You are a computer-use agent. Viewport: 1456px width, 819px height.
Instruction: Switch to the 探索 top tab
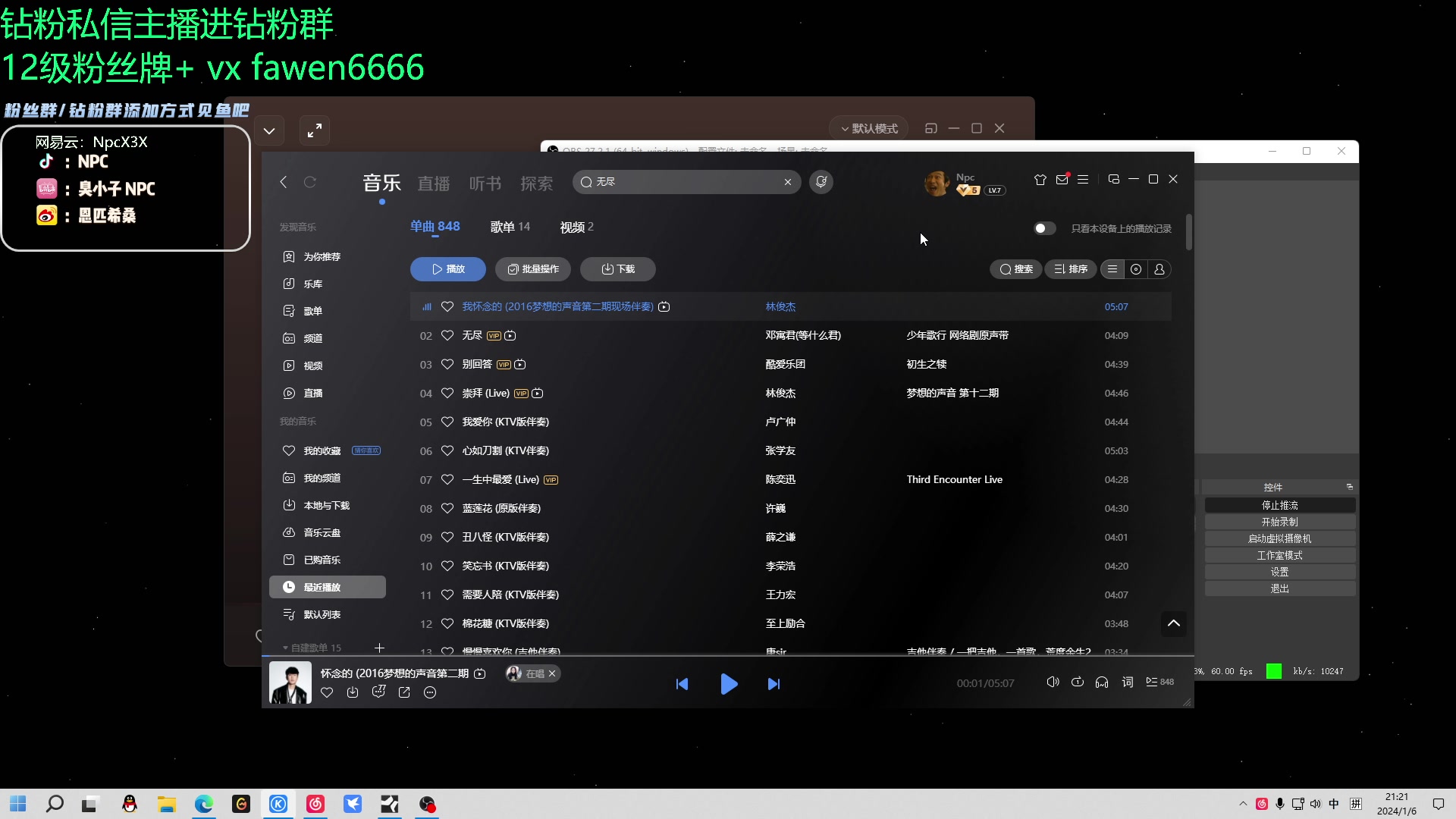coord(537,184)
